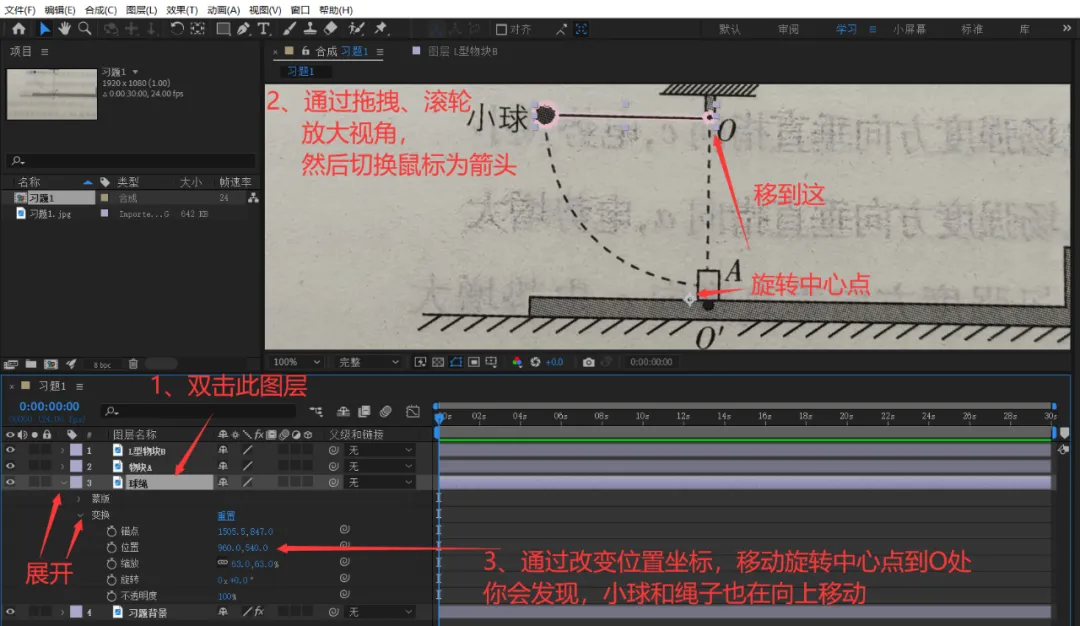Activate the Rotation tool
Image resolution: width=1080 pixels, height=626 pixels.
pos(177,29)
